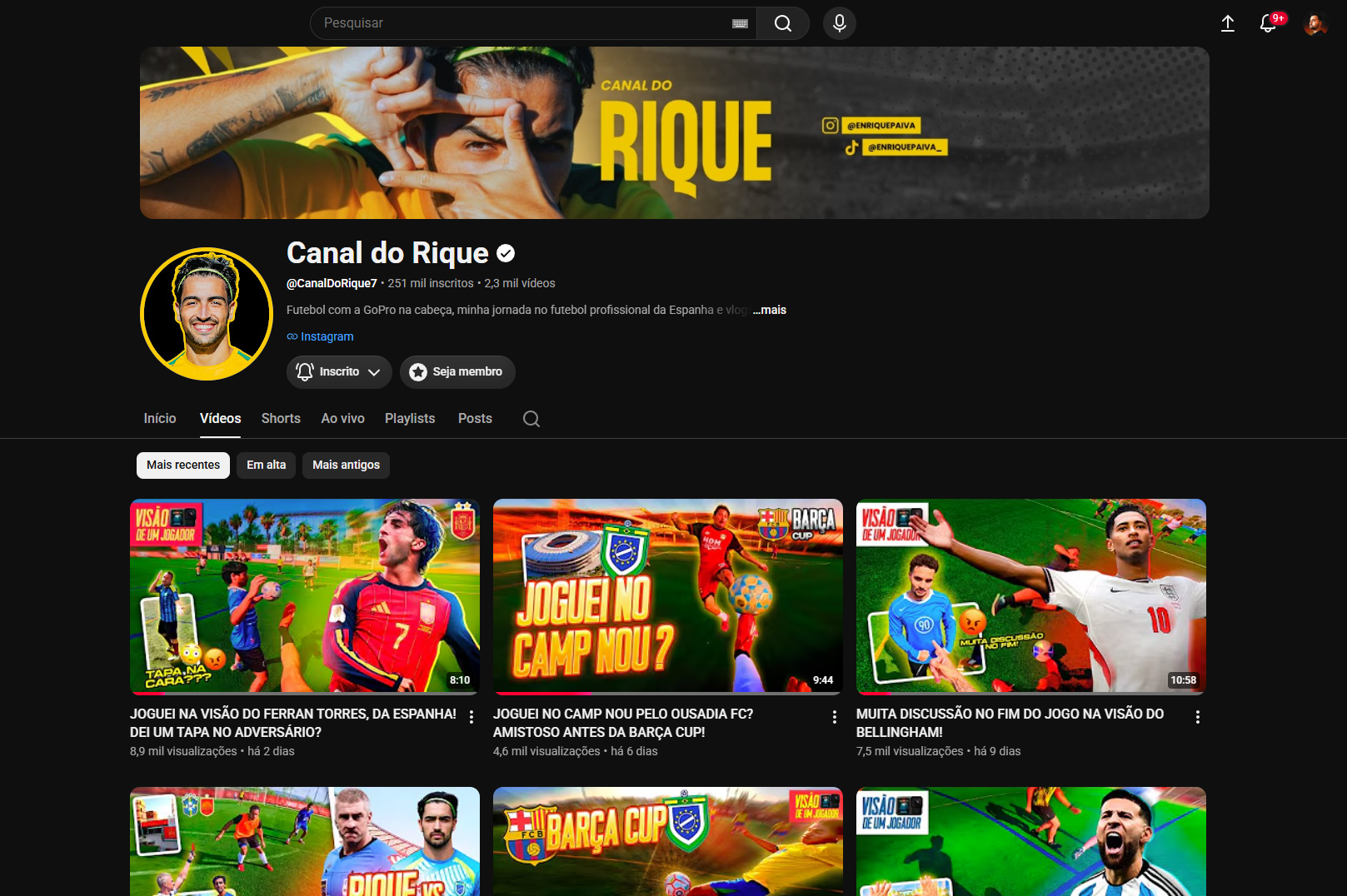Start voice search with the microphone icon
This screenshot has height=896, width=1347.
[x=840, y=23]
